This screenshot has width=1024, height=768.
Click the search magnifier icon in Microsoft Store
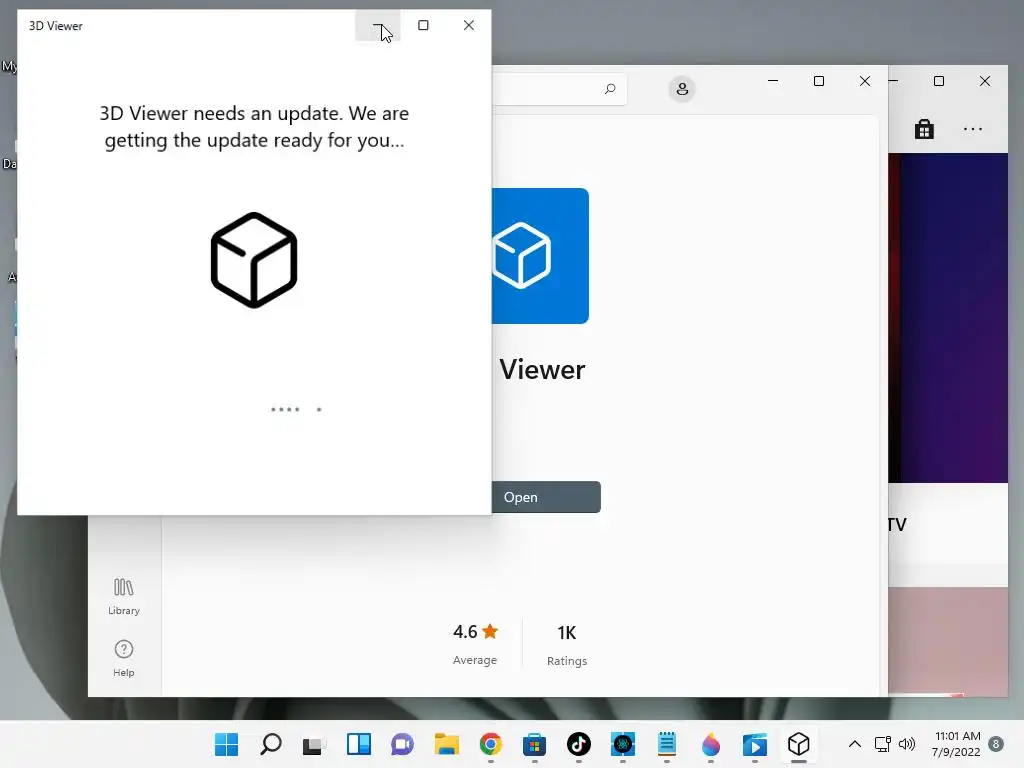click(x=610, y=89)
